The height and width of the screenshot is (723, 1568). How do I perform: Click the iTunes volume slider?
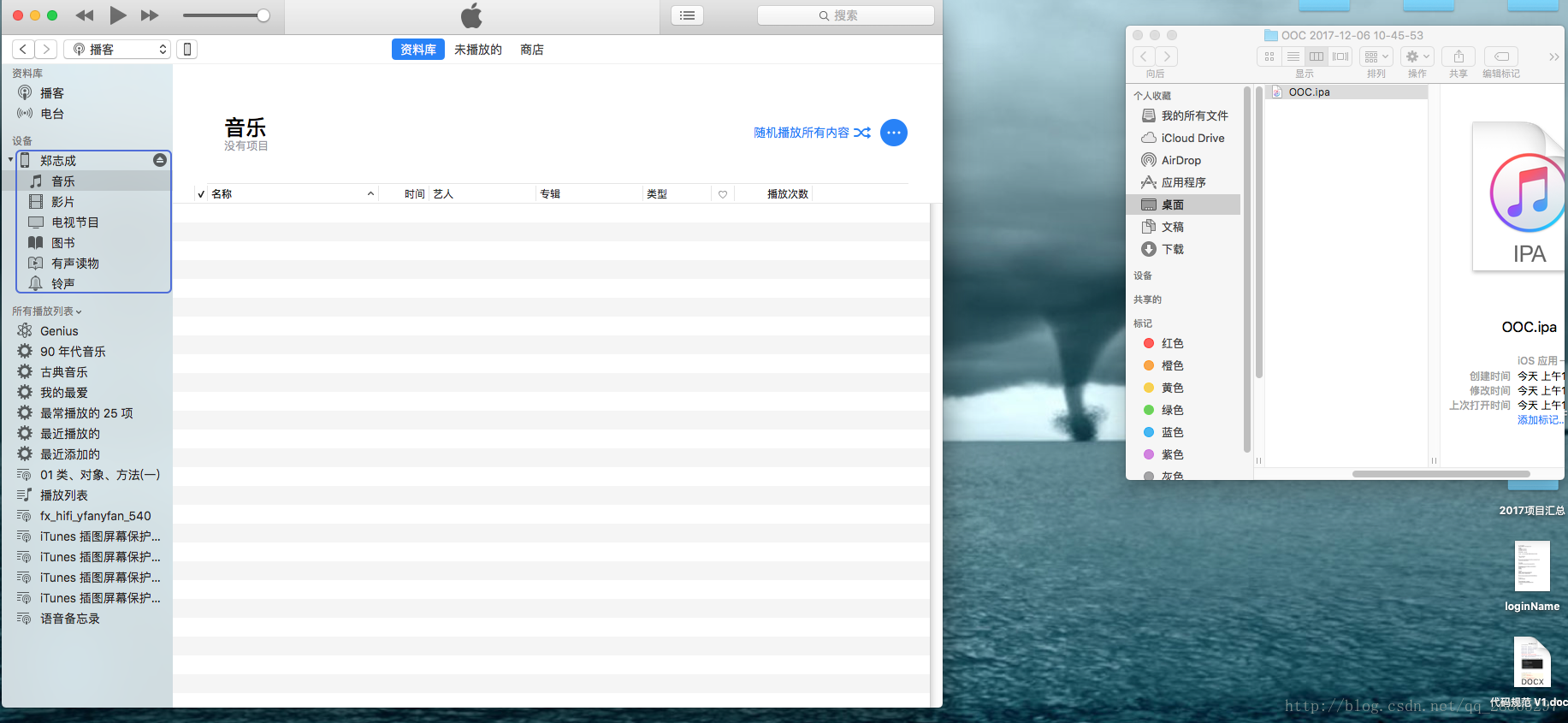[226, 15]
